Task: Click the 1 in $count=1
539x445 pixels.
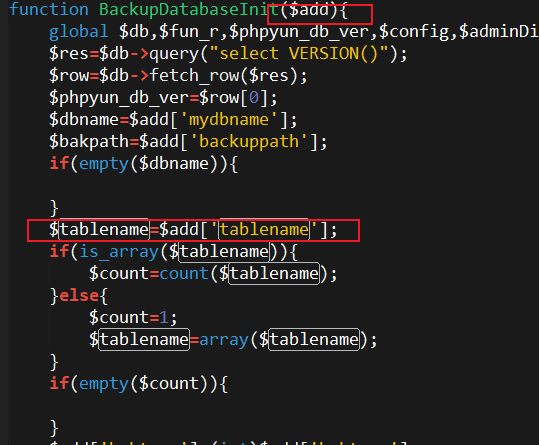Action: pyautogui.click(x=164, y=318)
